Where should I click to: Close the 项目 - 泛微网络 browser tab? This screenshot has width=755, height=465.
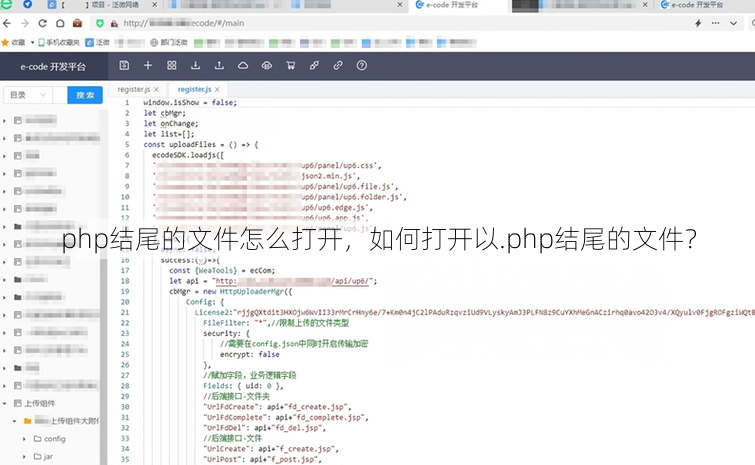click(x=155, y=5)
